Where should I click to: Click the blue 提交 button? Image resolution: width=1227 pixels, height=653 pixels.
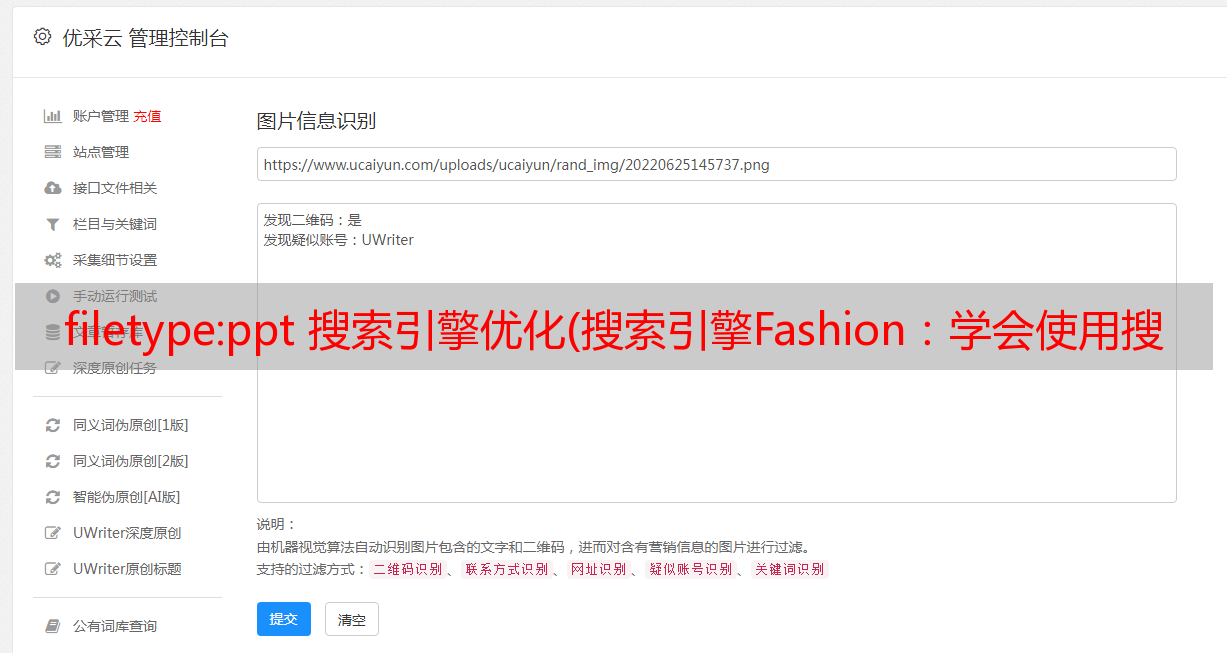click(x=284, y=619)
